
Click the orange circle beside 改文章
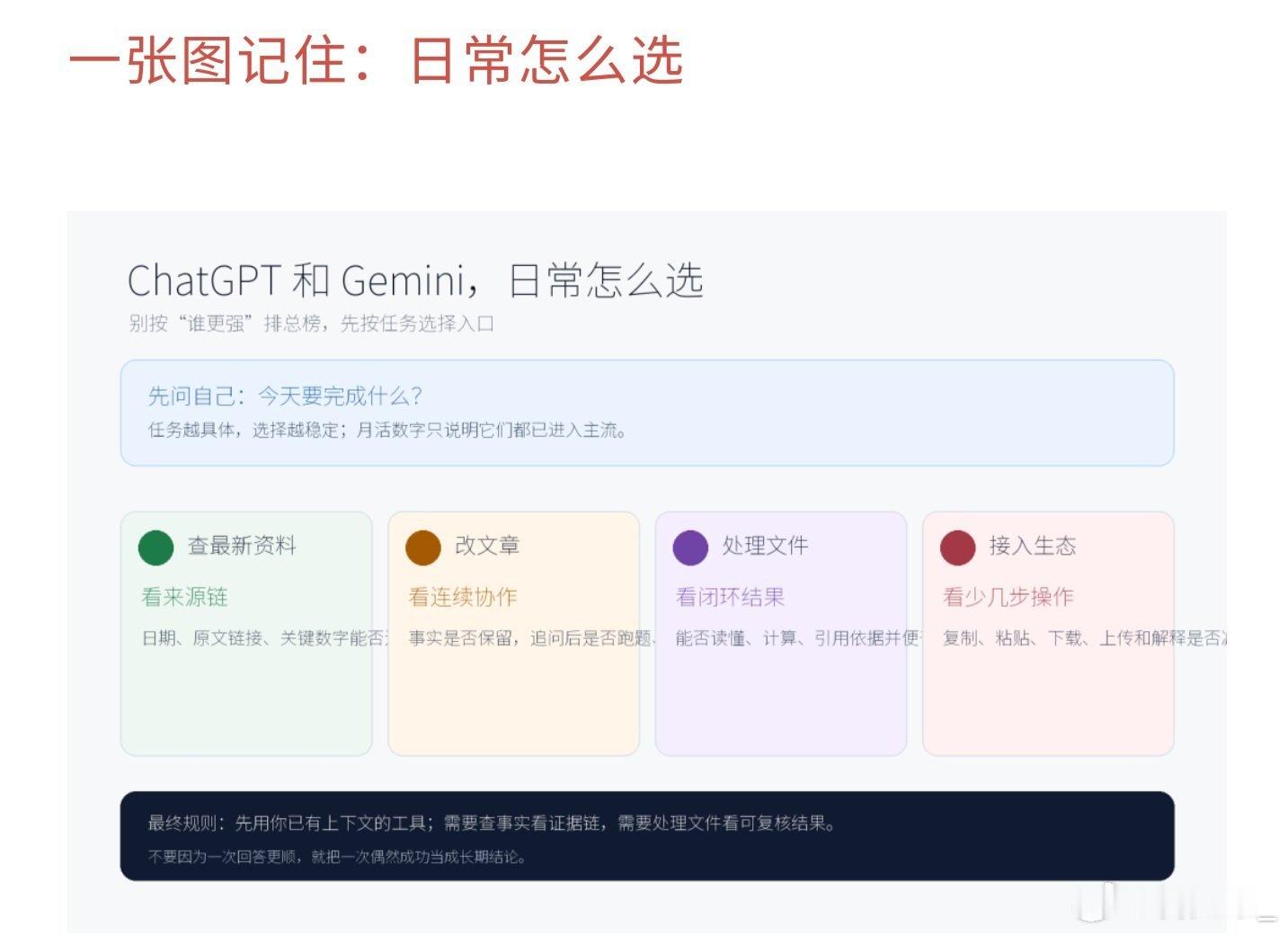tap(422, 548)
